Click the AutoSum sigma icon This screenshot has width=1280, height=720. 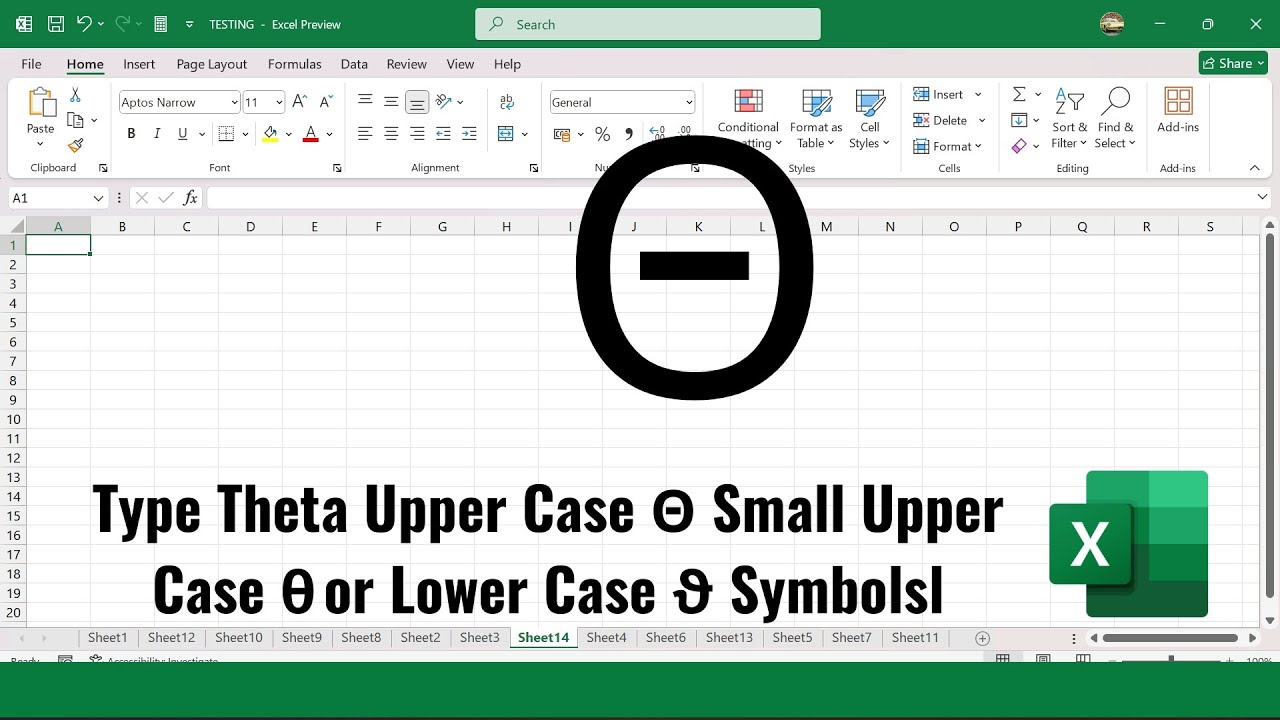click(x=1019, y=94)
